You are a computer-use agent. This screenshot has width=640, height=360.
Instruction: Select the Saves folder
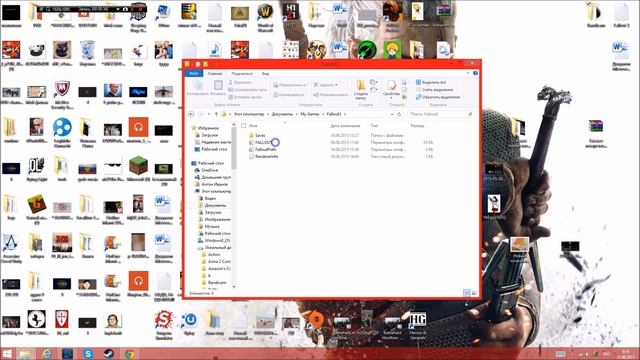[260, 135]
